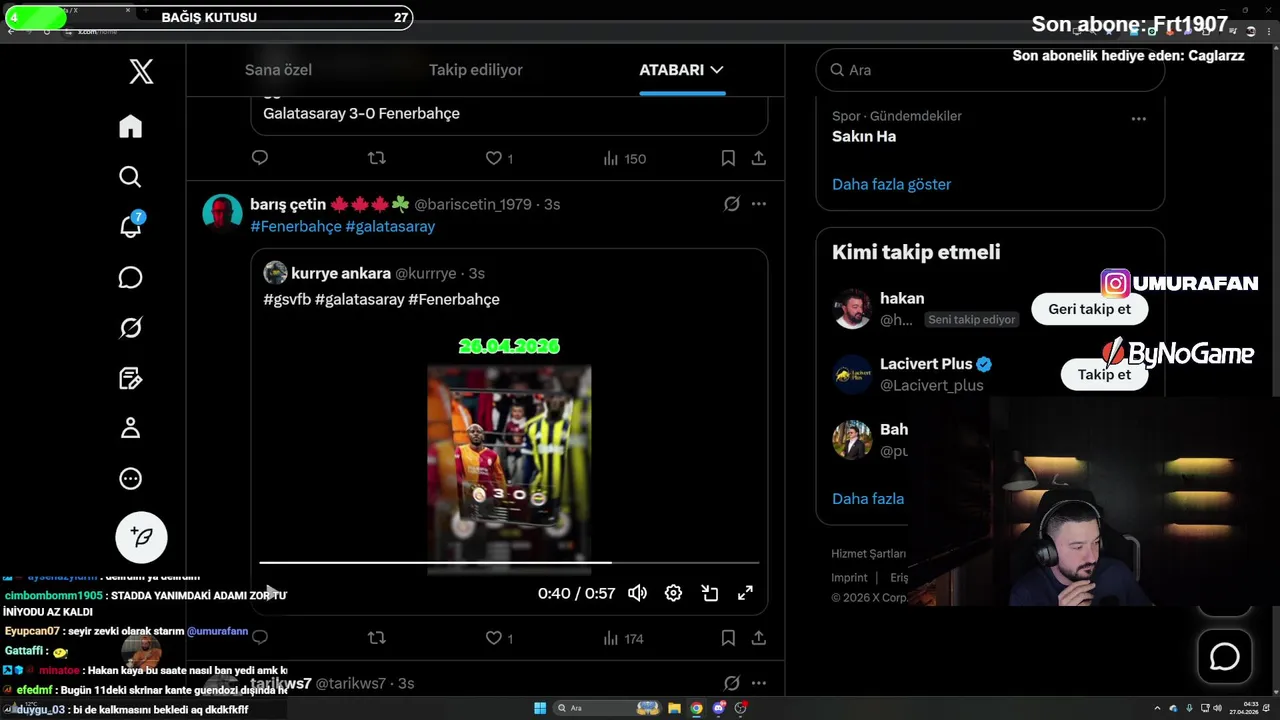Screen dimensions: 1280x720
Task: Share the Galatasaray 3-0 Fenerbahçe tweet
Action: 759,158
